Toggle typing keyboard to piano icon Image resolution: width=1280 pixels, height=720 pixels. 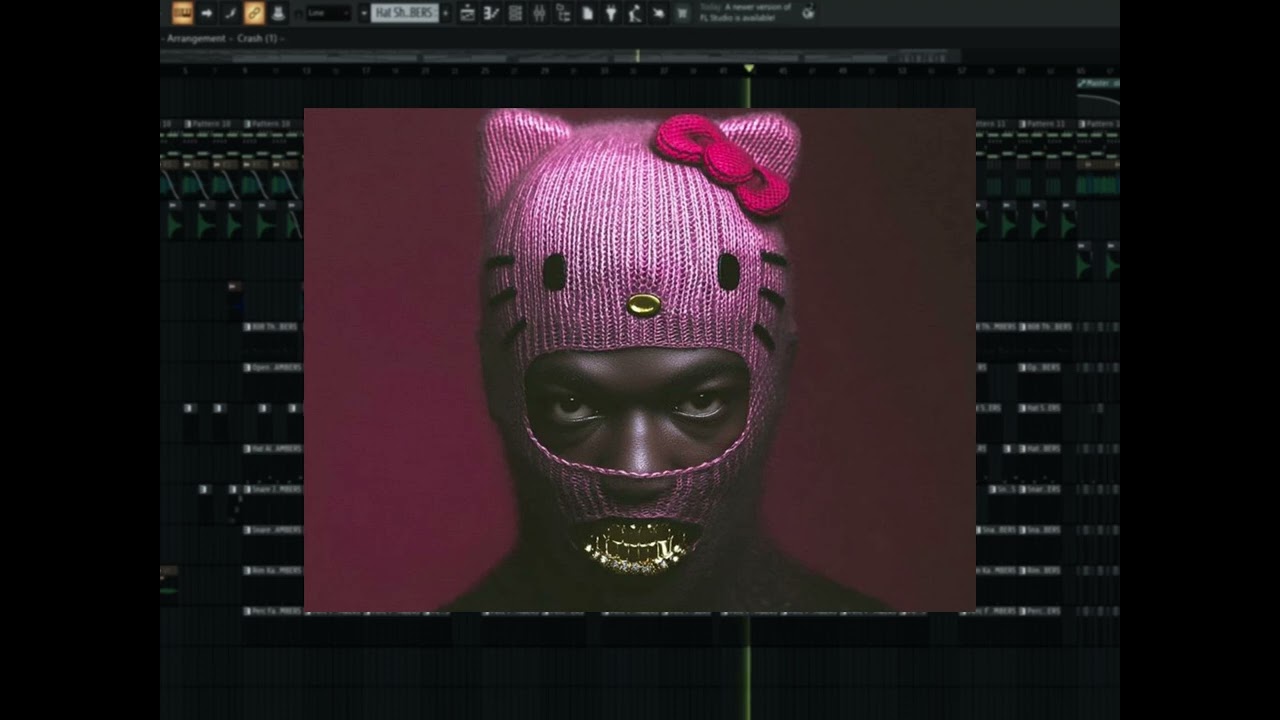[182, 13]
